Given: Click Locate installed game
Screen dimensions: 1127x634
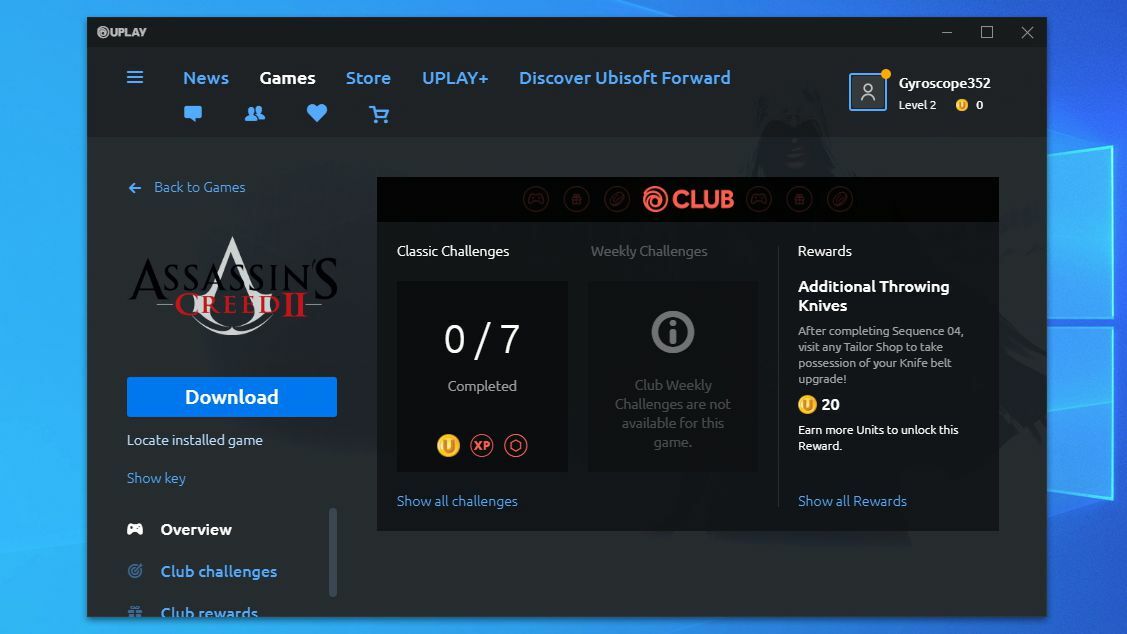Looking at the screenshot, I should coord(195,440).
